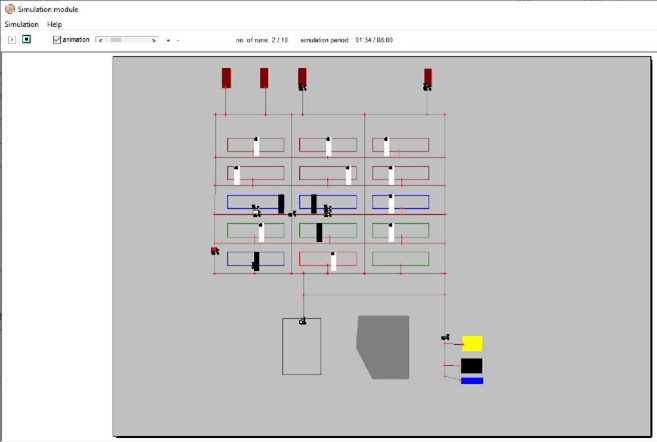Select the leftmost dark red source block

pyautogui.click(x=226, y=78)
